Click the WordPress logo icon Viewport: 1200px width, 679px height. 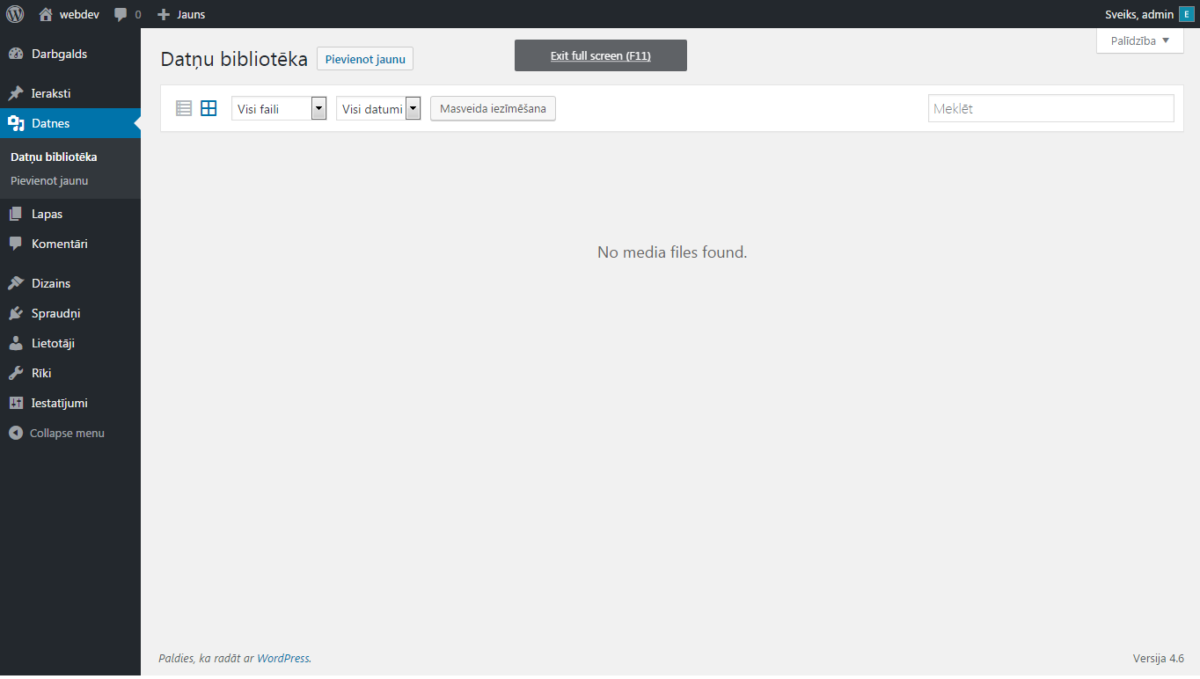(15, 14)
